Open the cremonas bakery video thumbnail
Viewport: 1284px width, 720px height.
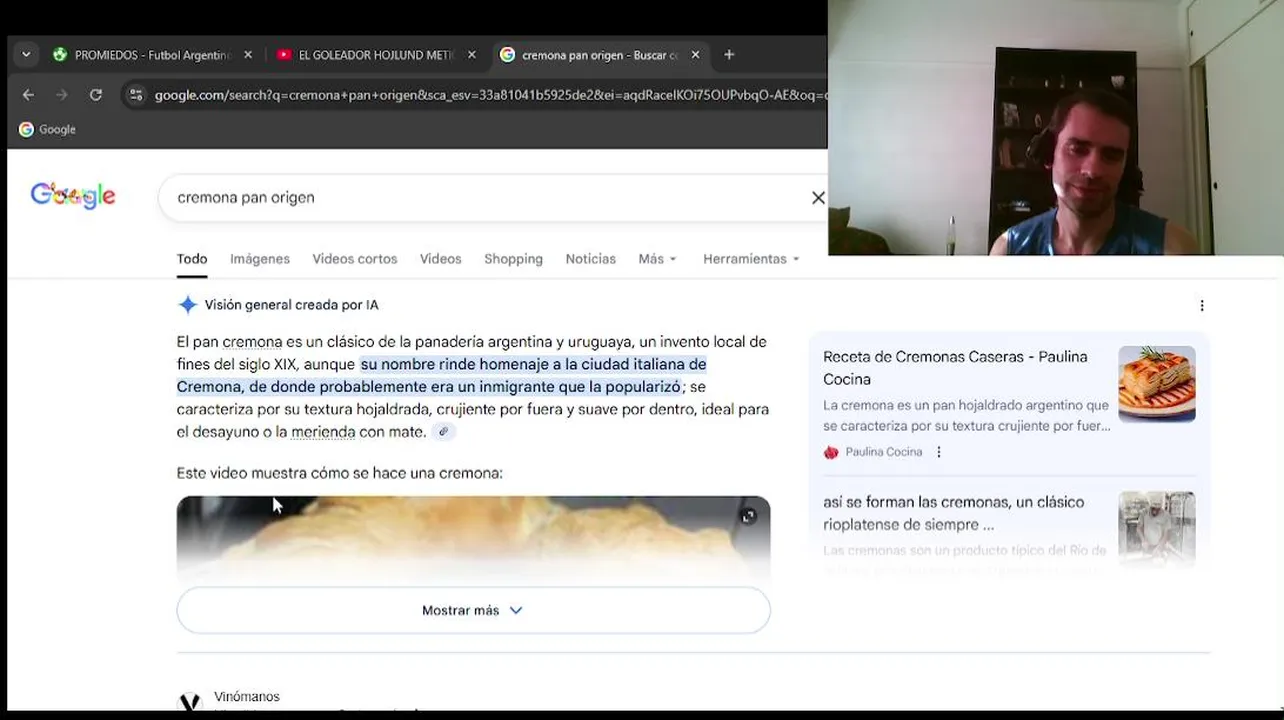(x=1157, y=529)
